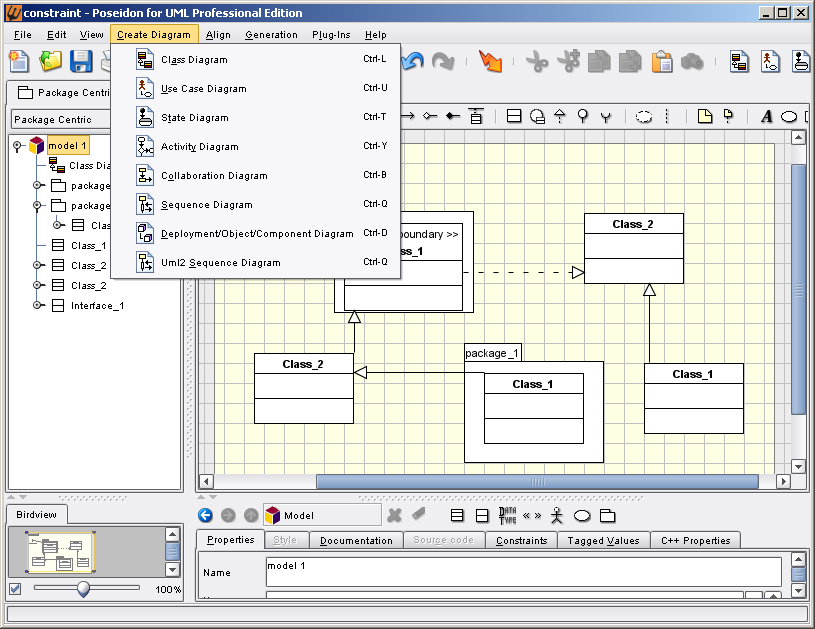Choose Activity Diagram menu entry

pyautogui.click(x=256, y=147)
